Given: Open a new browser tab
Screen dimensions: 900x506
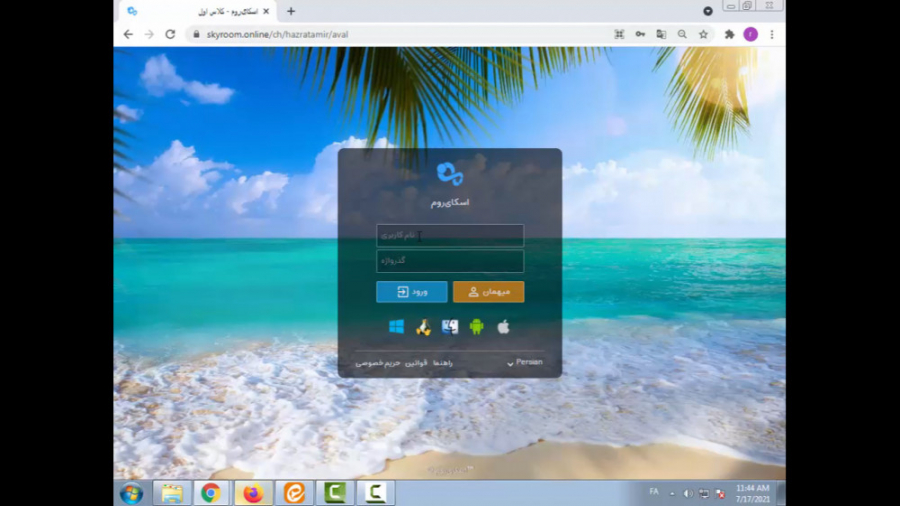Looking at the screenshot, I should click(x=291, y=11).
